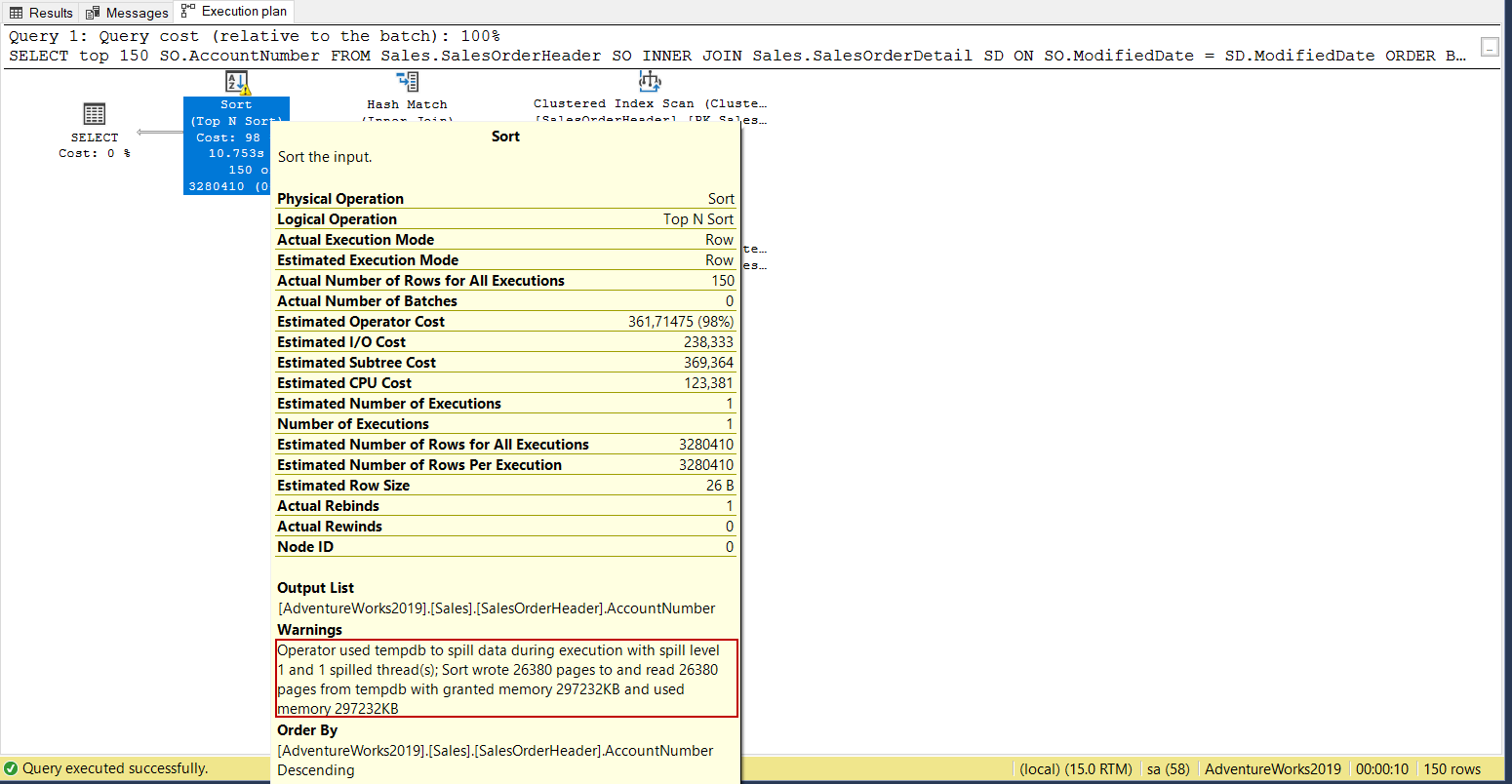Click the Messages tab icon
The height and width of the screenshot is (784, 1512).
[x=93, y=13]
